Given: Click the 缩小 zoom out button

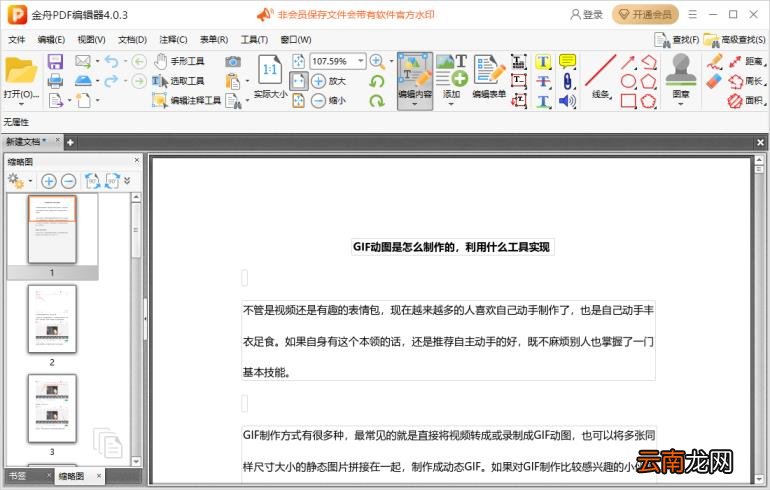Looking at the screenshot, I should [329, 101].
